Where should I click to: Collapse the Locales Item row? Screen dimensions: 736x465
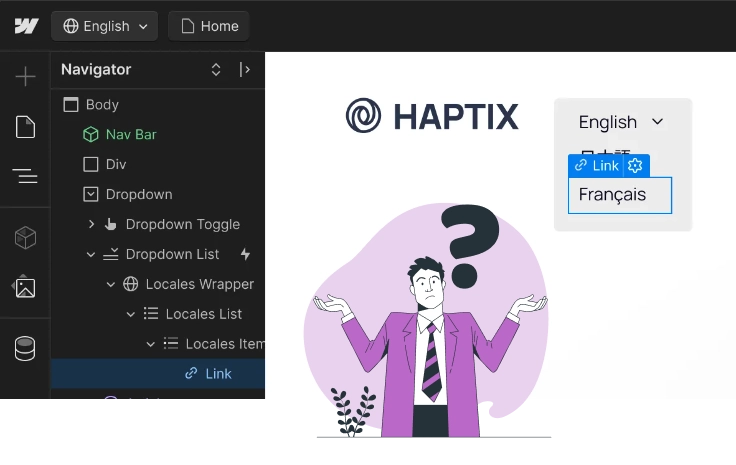click(151, 344)
